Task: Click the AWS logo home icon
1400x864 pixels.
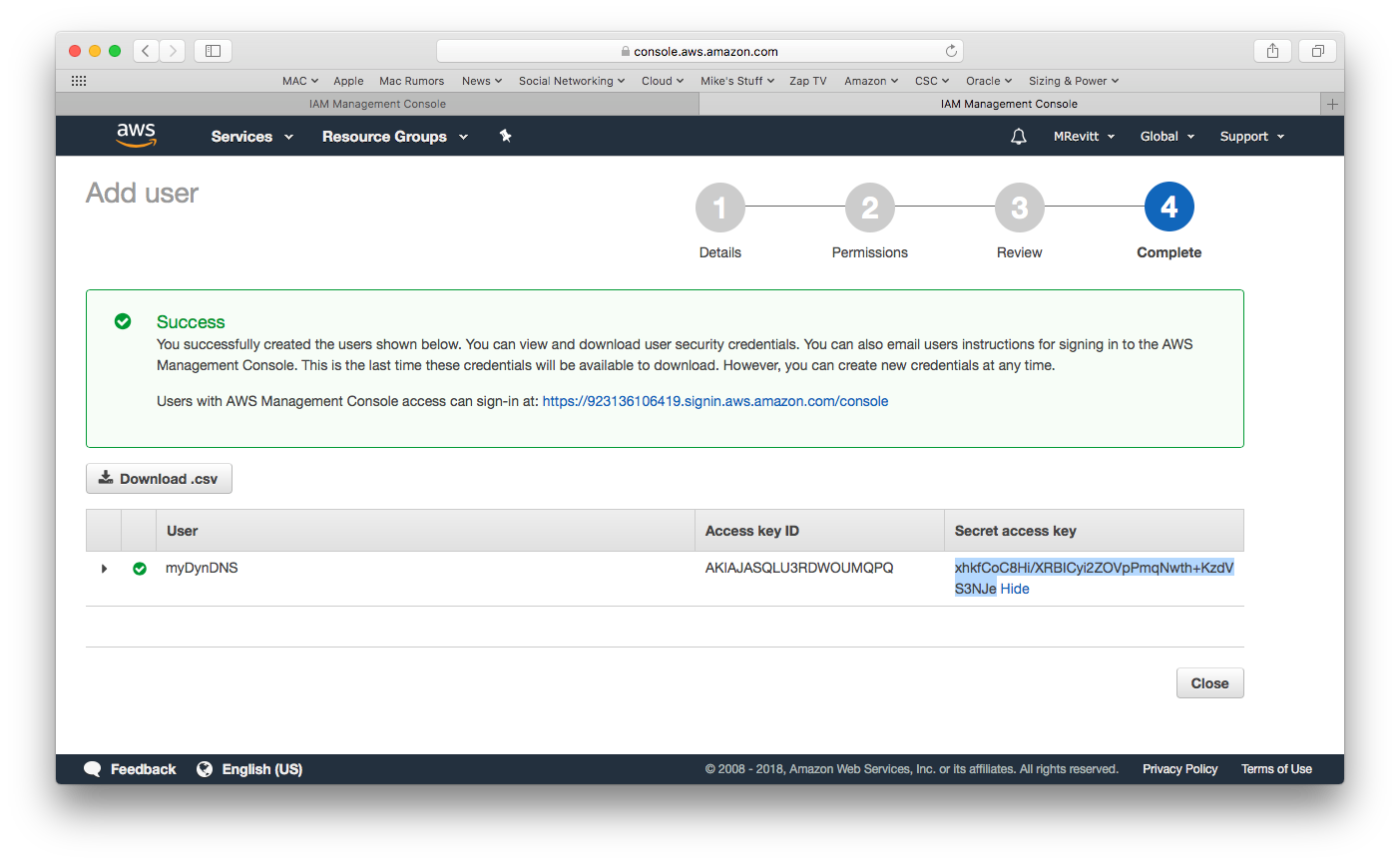Action: (136, 135)
